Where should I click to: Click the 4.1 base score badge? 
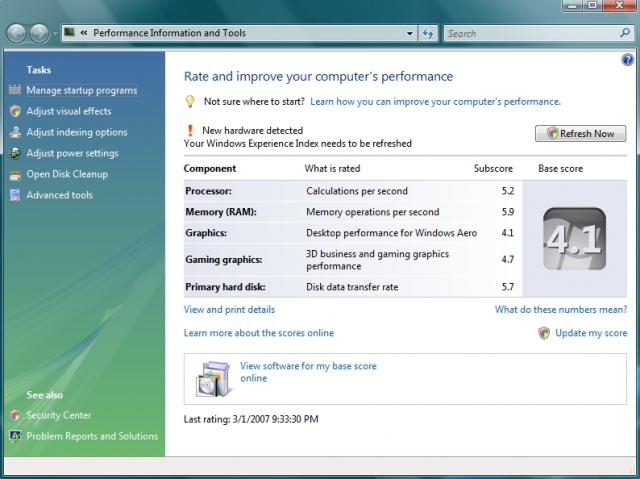point(574,239)
